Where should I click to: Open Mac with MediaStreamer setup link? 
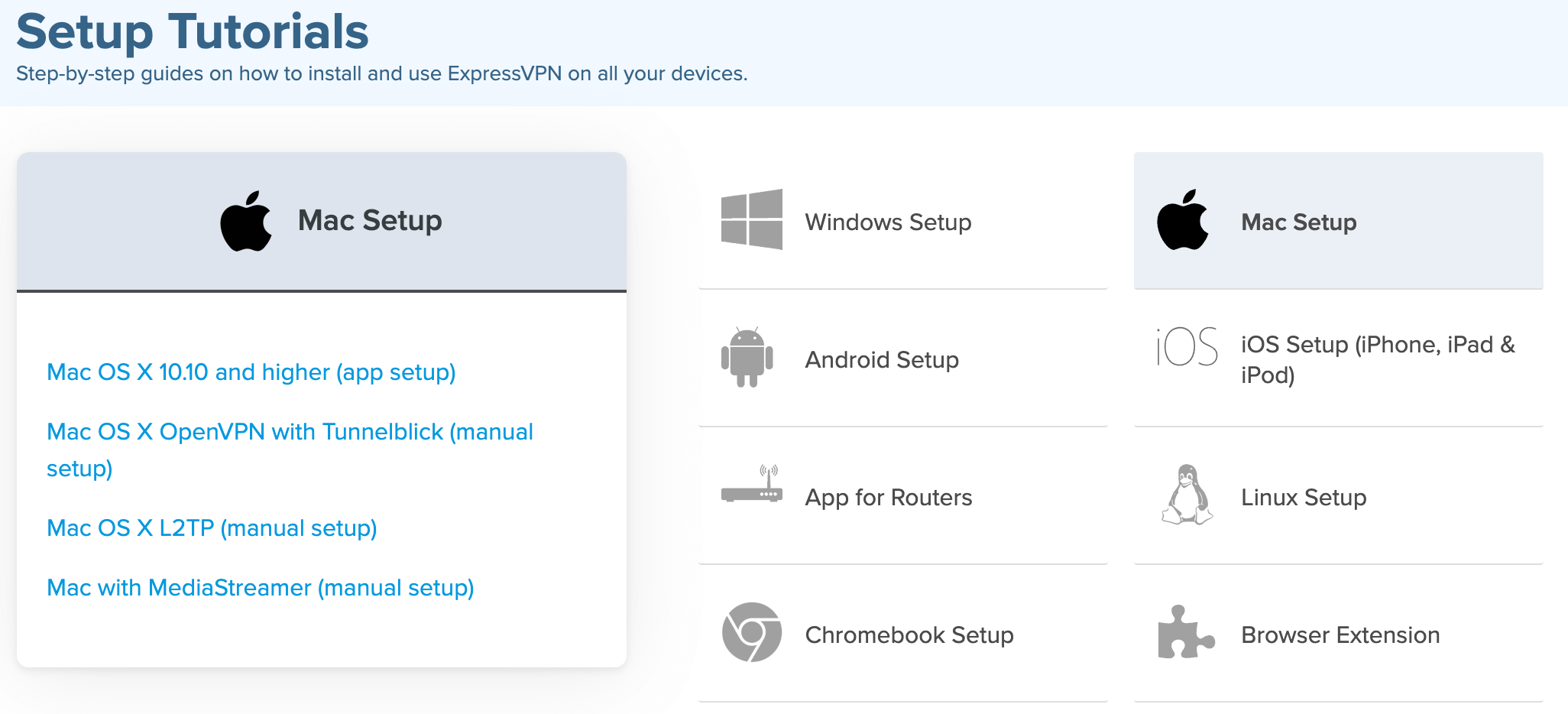261,588
